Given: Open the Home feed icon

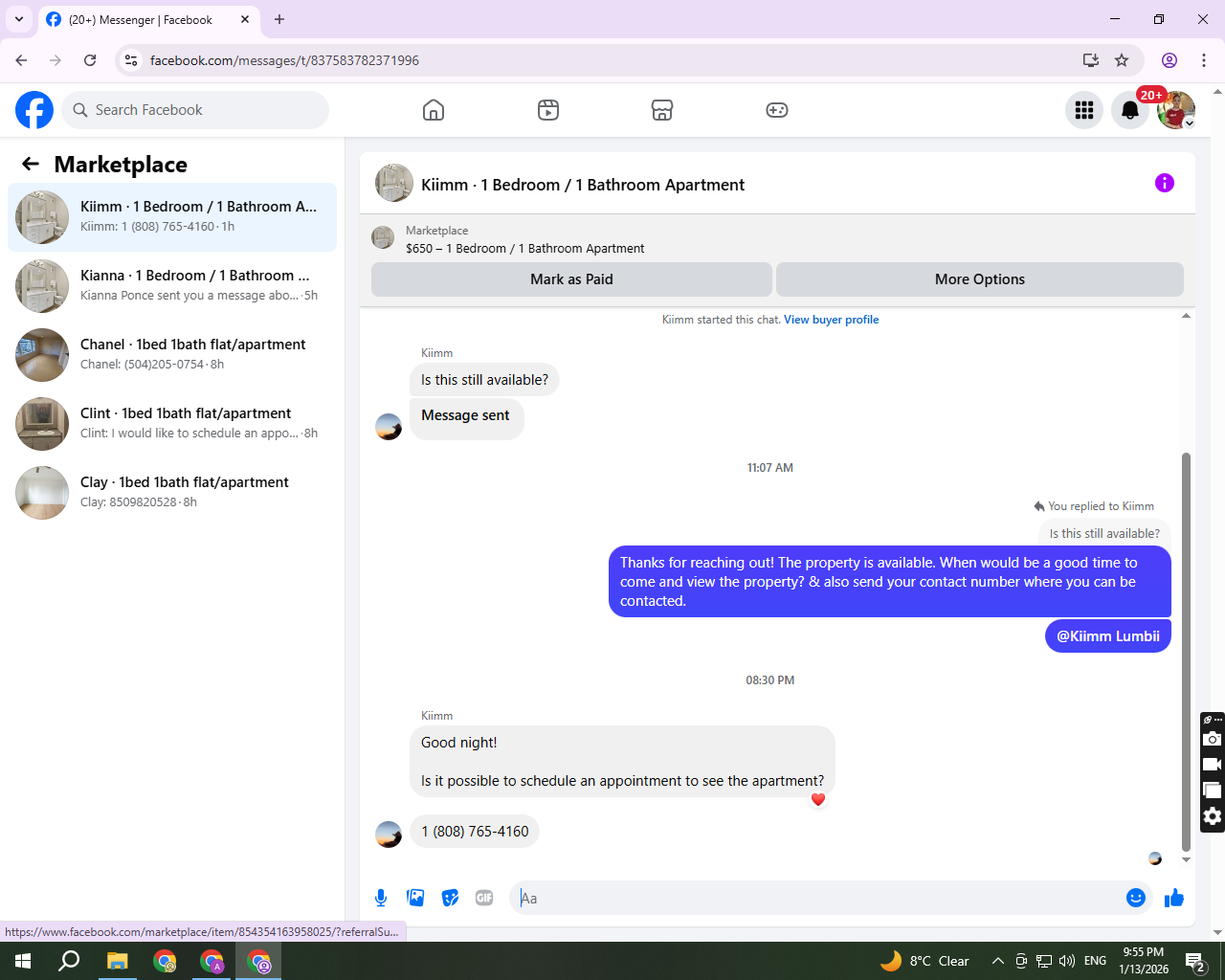Looking at the screenshot, I should (434, 110).
